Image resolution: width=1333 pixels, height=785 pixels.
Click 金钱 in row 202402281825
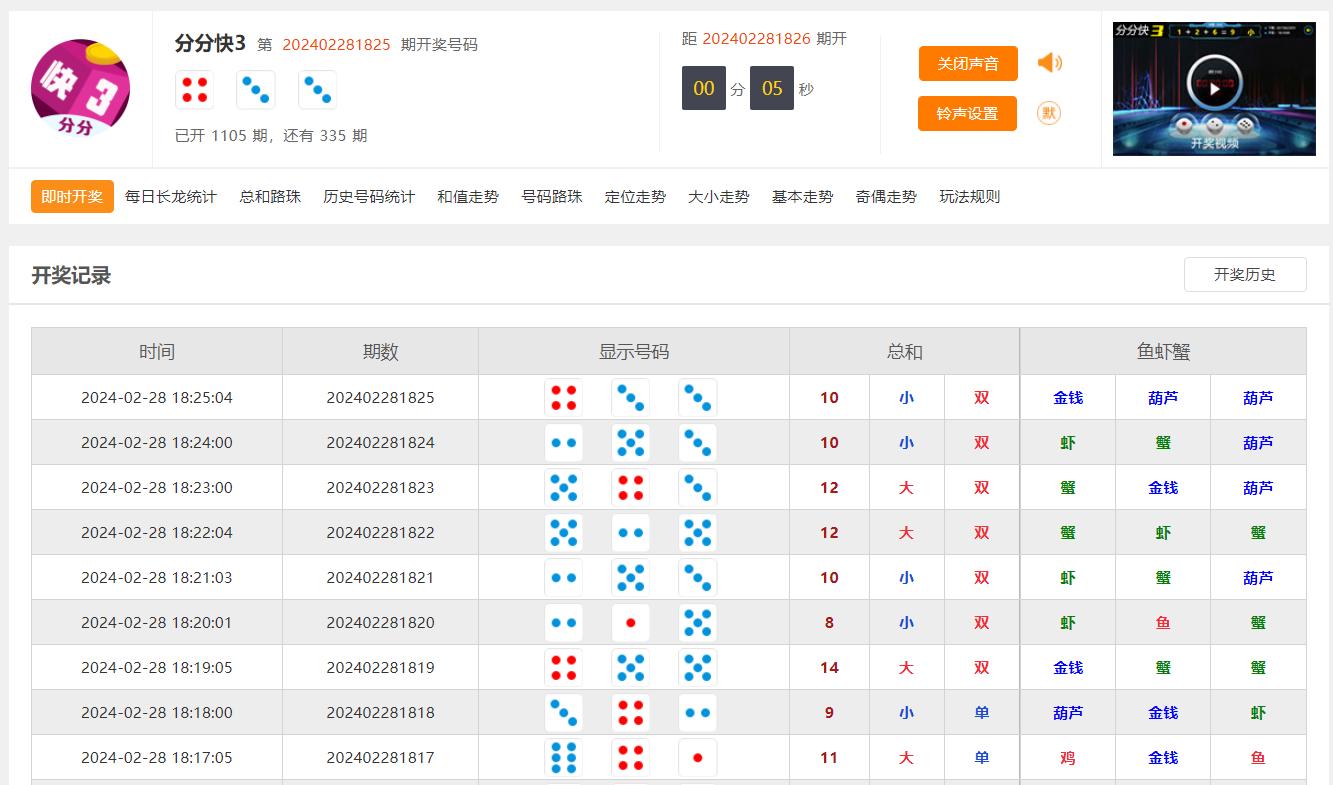coord(1068,398)
